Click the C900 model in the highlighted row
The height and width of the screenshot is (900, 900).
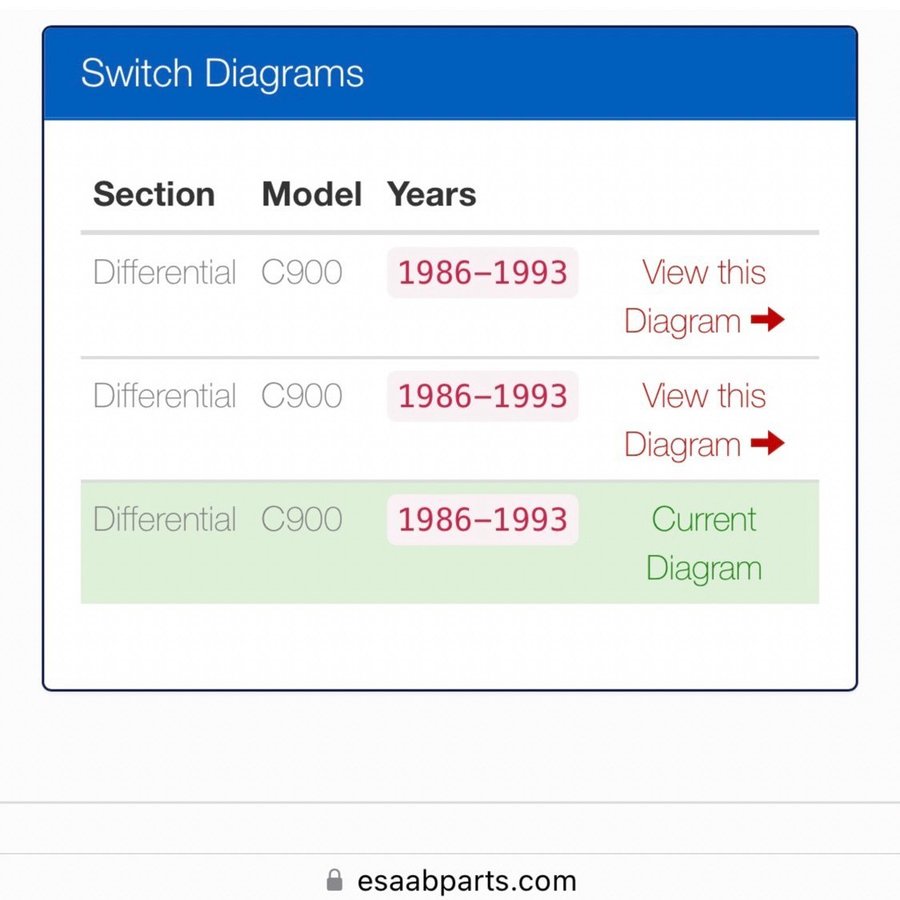coord(302,520)
